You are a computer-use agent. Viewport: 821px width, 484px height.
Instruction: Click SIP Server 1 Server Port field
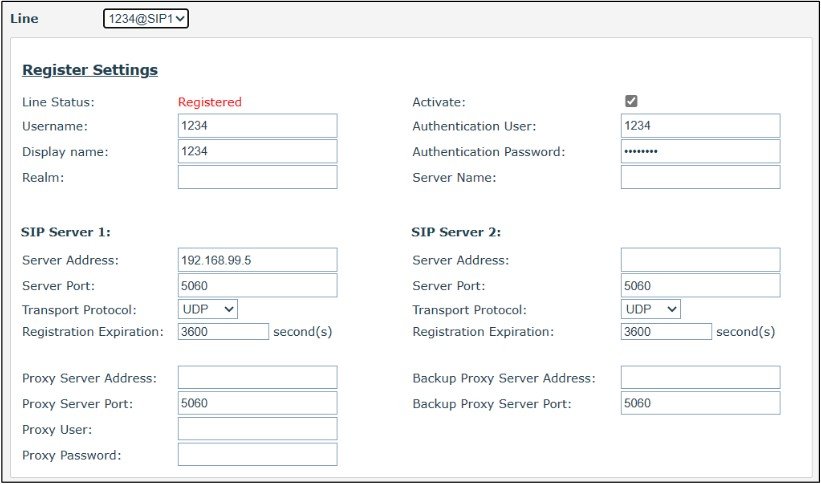(257, 285)
